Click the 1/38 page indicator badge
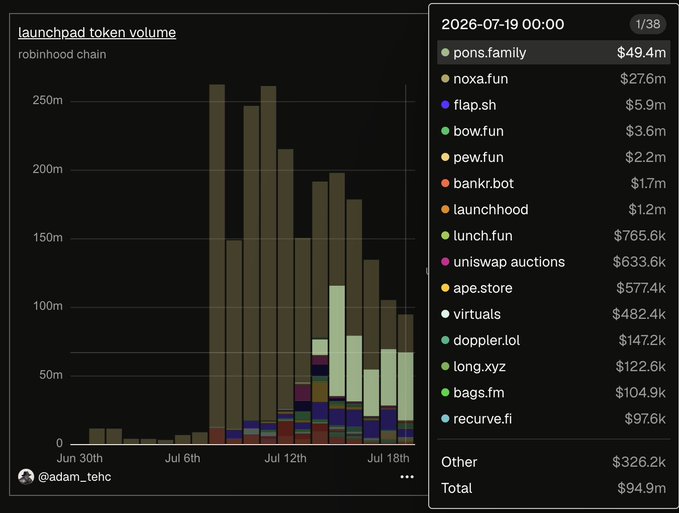The image size is (679, 513). tap(647, 24)
